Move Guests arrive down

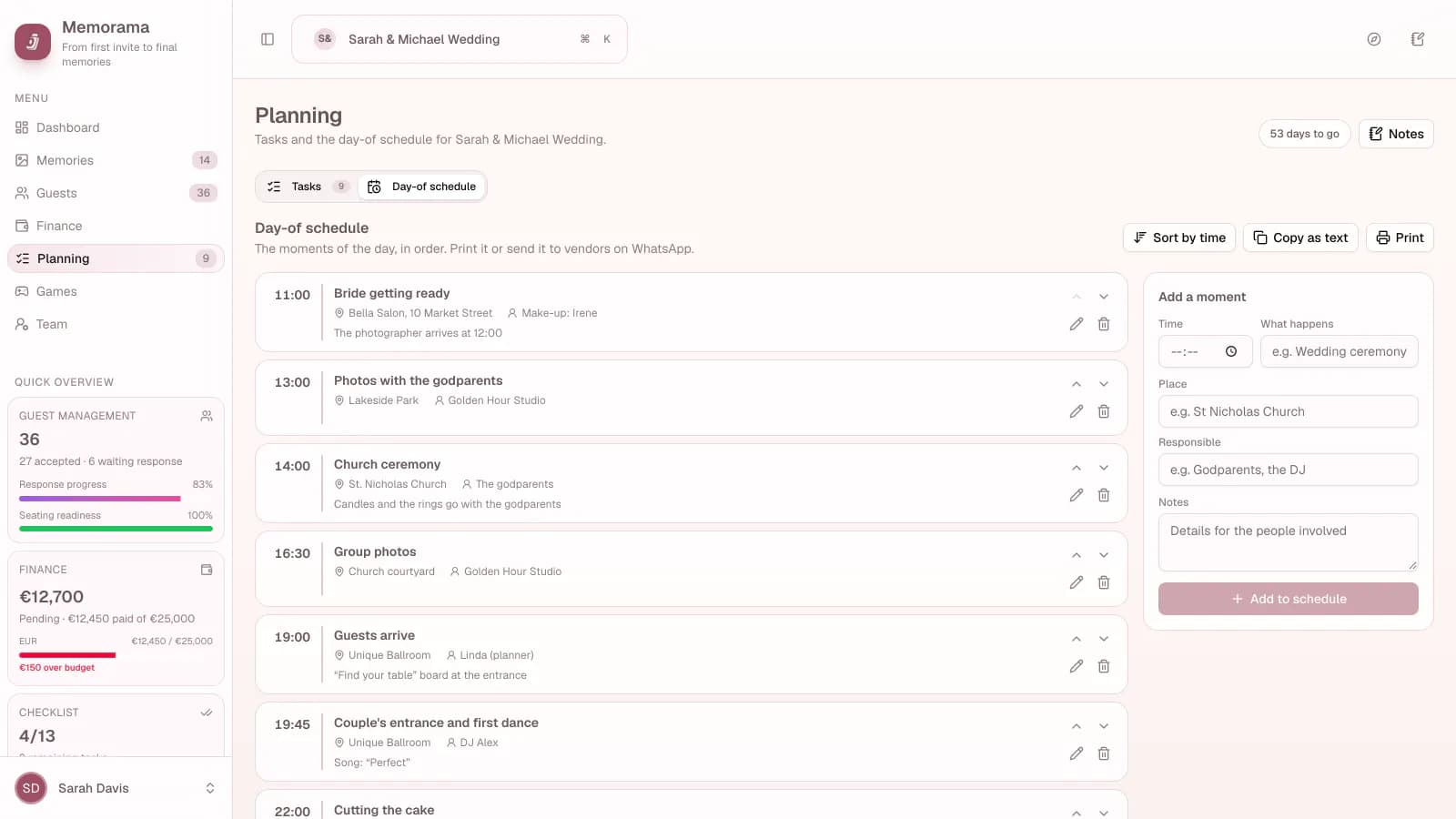click(x=1104, y=639)
